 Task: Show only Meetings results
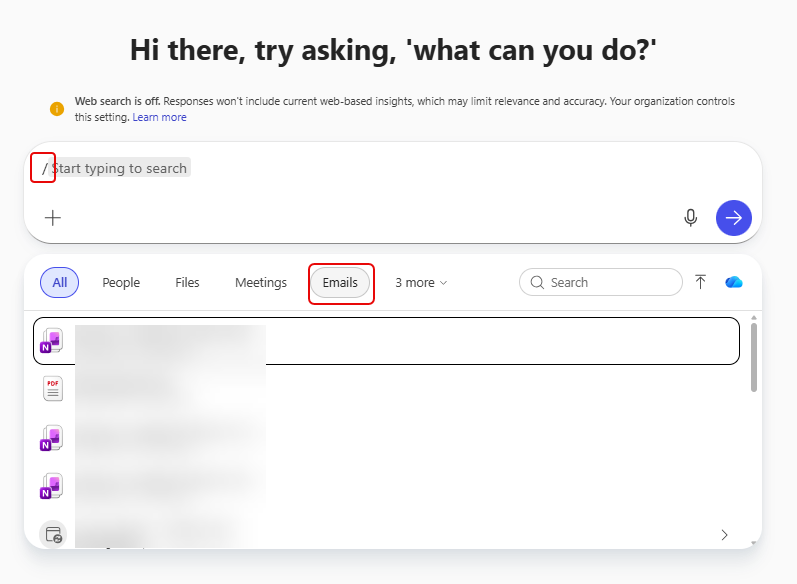tap(261, 283)
